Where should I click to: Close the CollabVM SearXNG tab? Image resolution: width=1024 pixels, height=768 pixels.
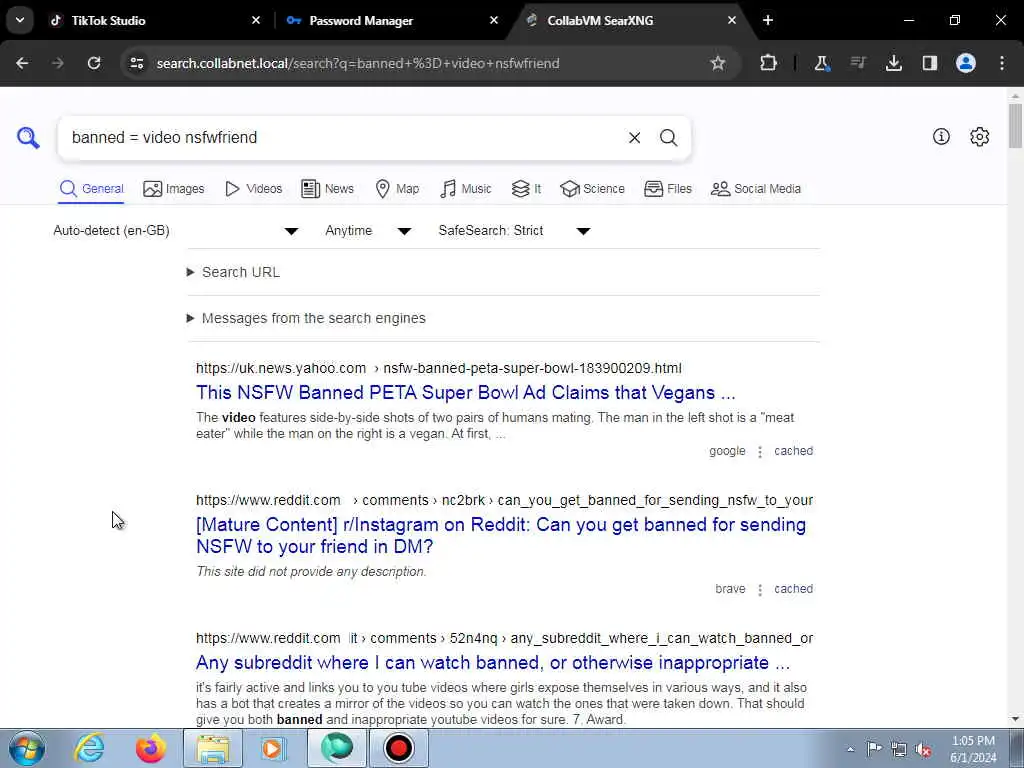(732, 21)
